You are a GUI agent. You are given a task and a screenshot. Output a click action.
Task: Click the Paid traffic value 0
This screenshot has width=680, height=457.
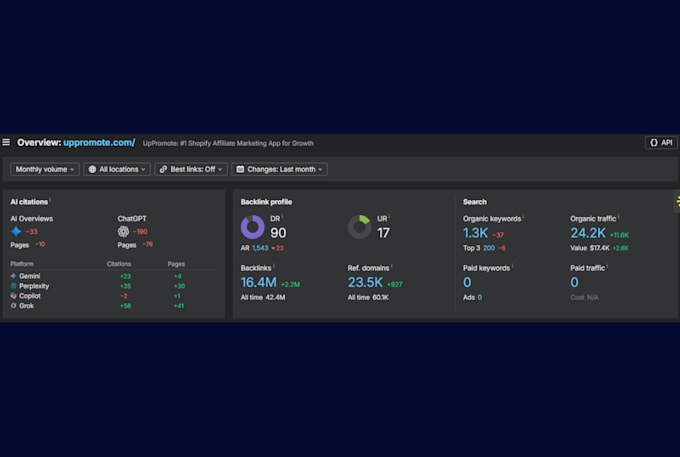click(x=574, y=283)
